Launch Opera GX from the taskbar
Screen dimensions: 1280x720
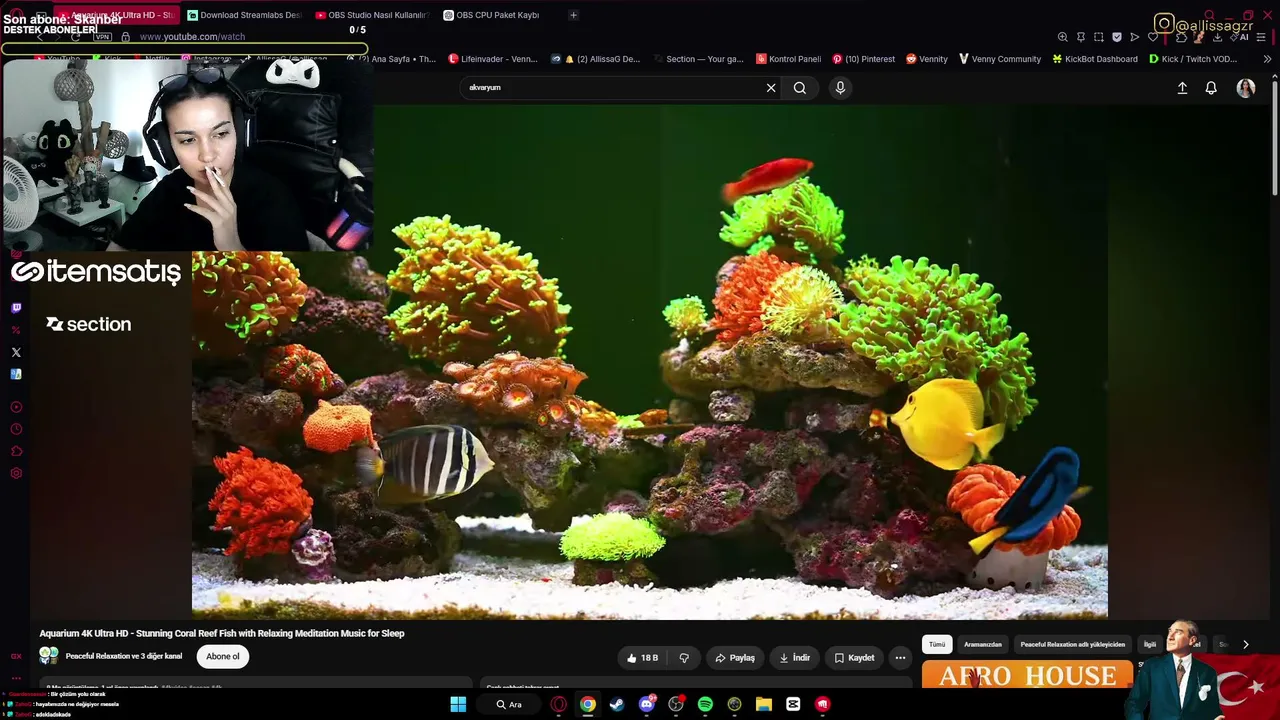click(x=559, y=704)
